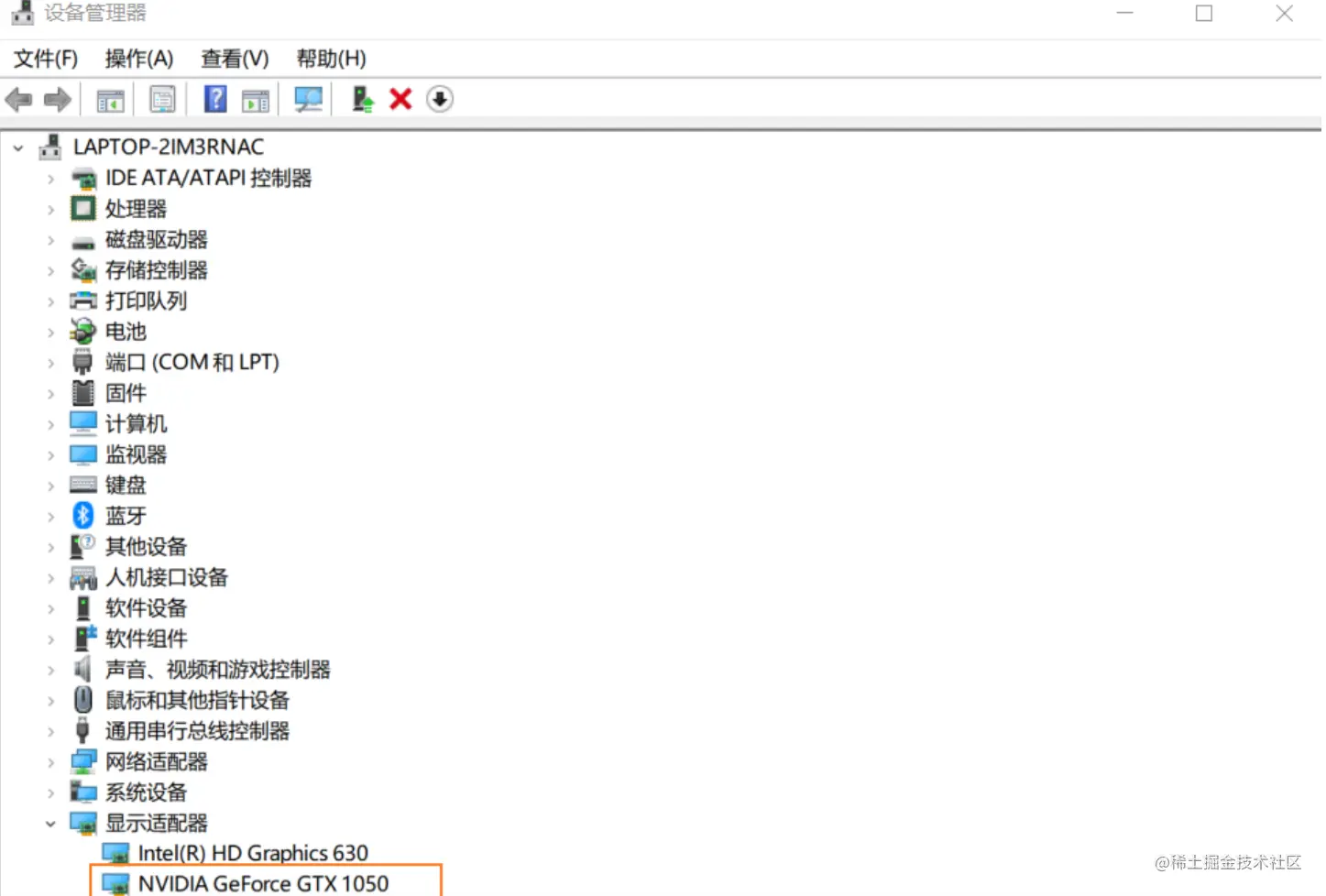Select the ports (COM 和 LPT) icon
The image size is (1326, 896).
(x=83, y=362)
